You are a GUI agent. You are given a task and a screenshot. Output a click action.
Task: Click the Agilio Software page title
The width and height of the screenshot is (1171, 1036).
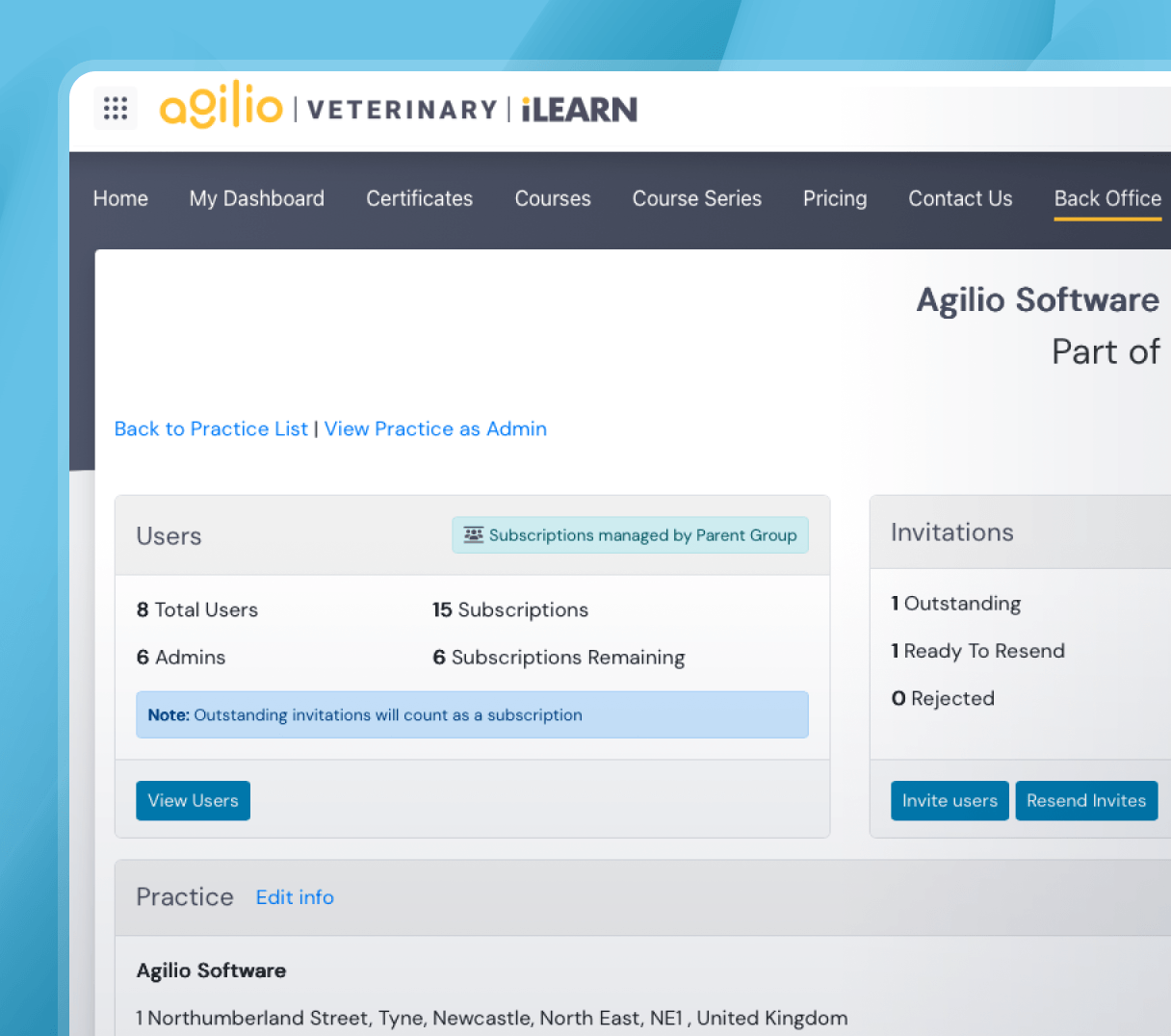1038,299
